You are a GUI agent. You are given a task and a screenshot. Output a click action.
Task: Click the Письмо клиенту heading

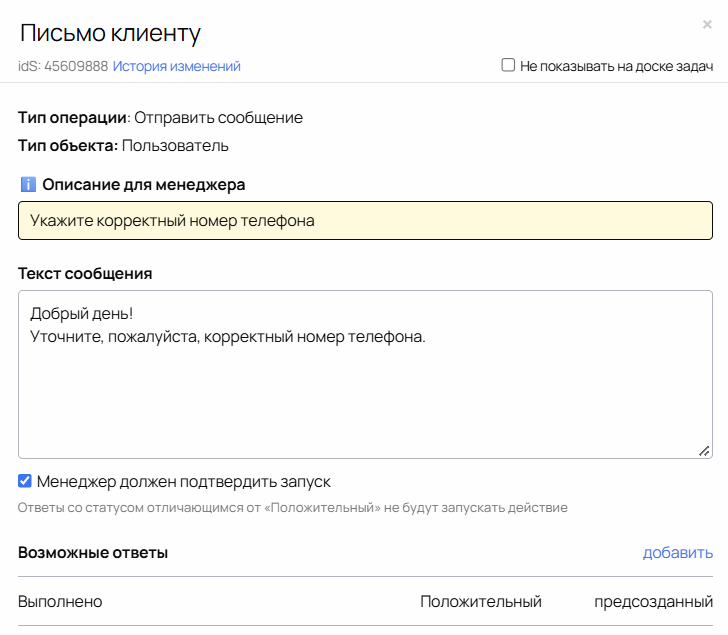coord(110,33)
